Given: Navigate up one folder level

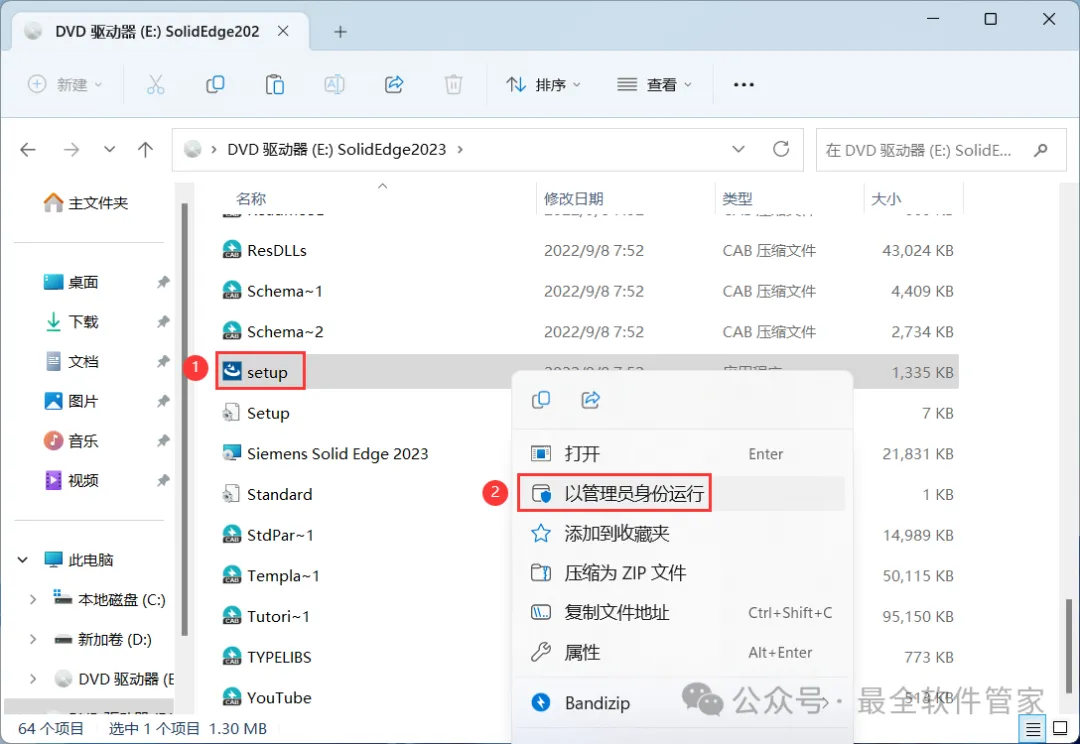Looking at the screenshot, I should point(145,149).
